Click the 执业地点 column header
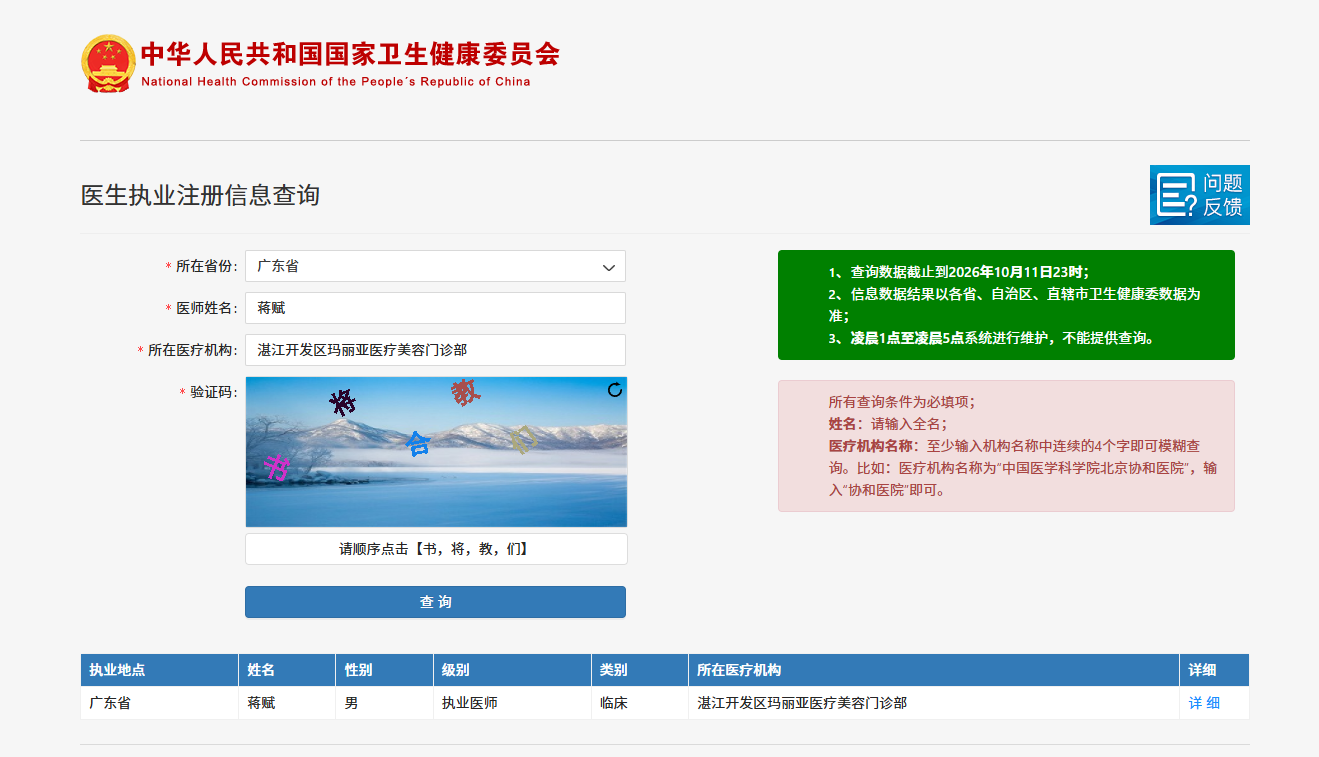 click(x=159, y=670)
